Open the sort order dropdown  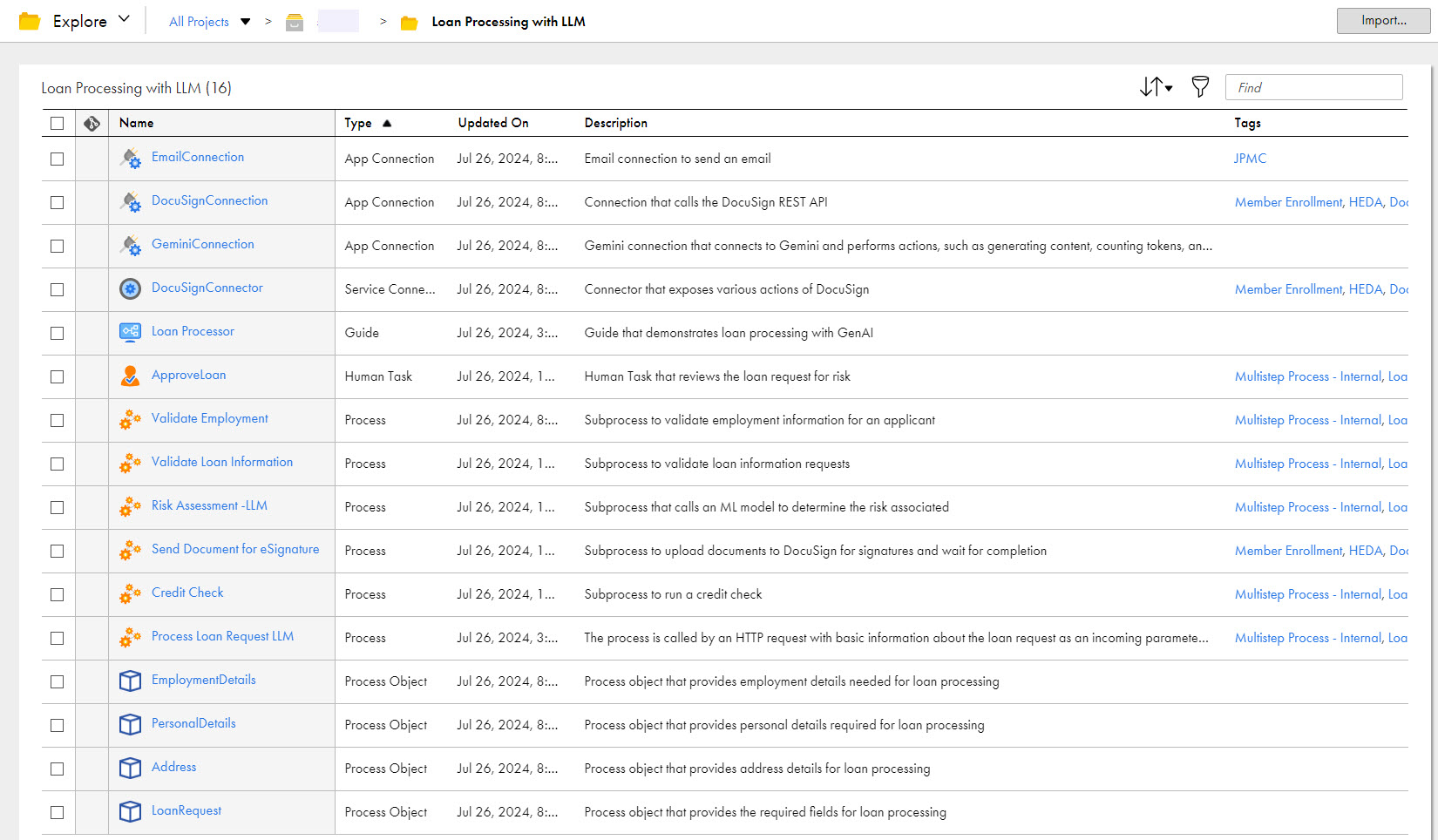[1156, 86]
